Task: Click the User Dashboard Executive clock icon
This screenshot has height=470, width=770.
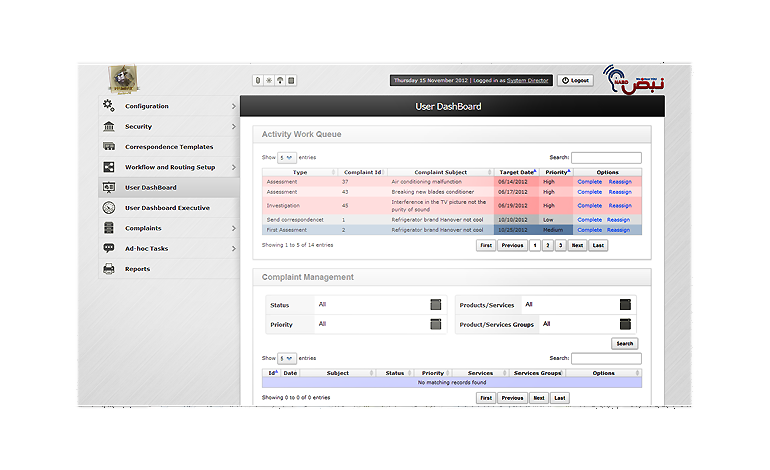Action: pos(109,208)
